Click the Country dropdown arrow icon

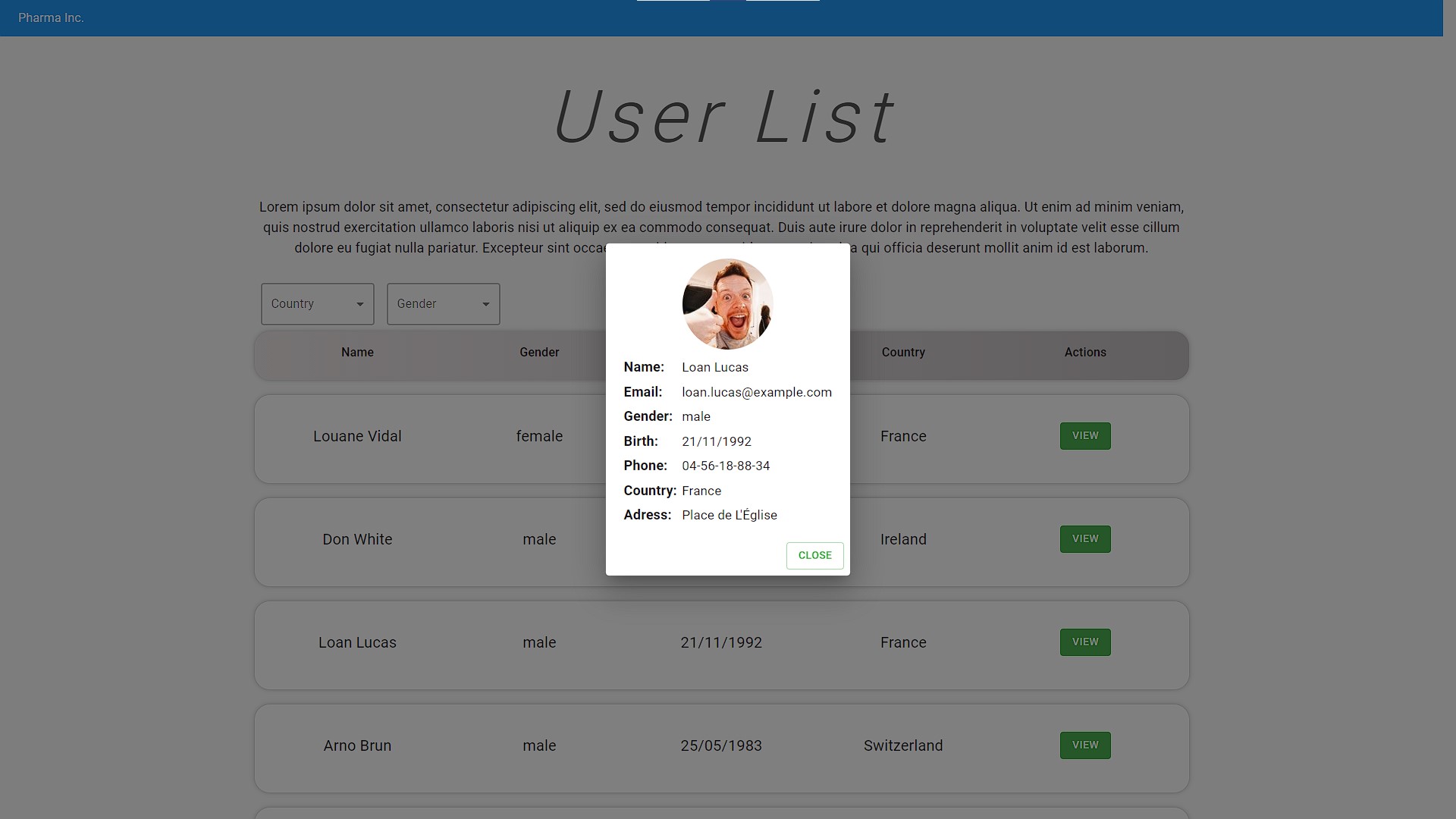pos(360,304)
